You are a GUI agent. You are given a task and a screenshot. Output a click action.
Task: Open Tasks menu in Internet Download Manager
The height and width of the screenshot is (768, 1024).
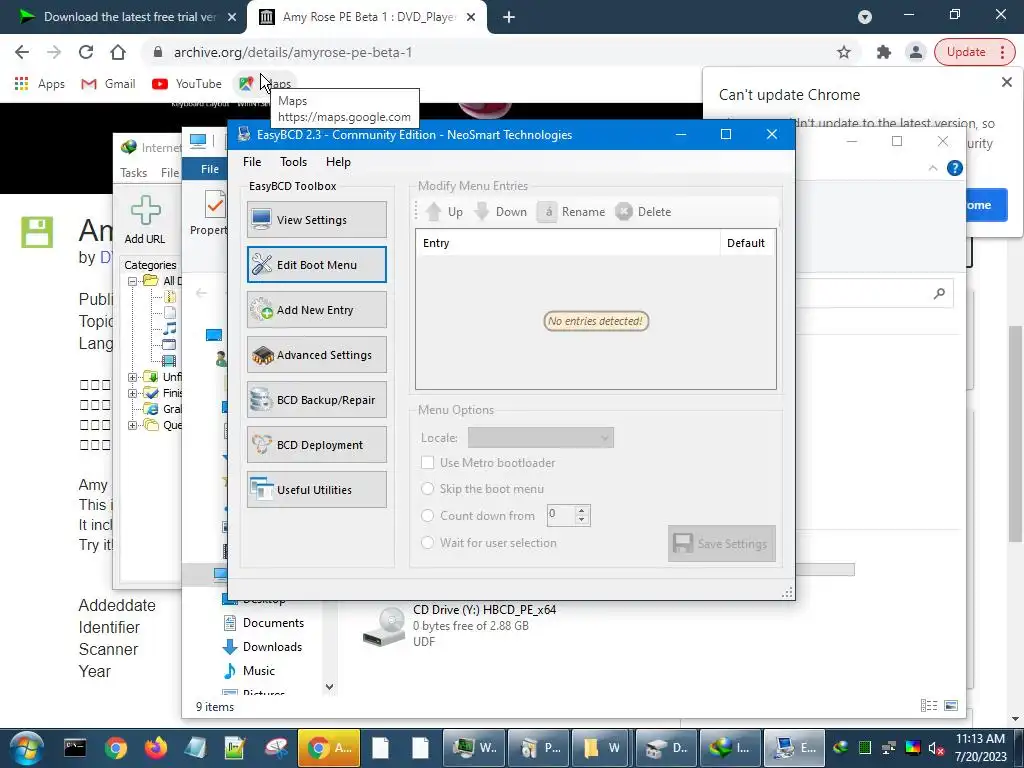tap(133, 172)
